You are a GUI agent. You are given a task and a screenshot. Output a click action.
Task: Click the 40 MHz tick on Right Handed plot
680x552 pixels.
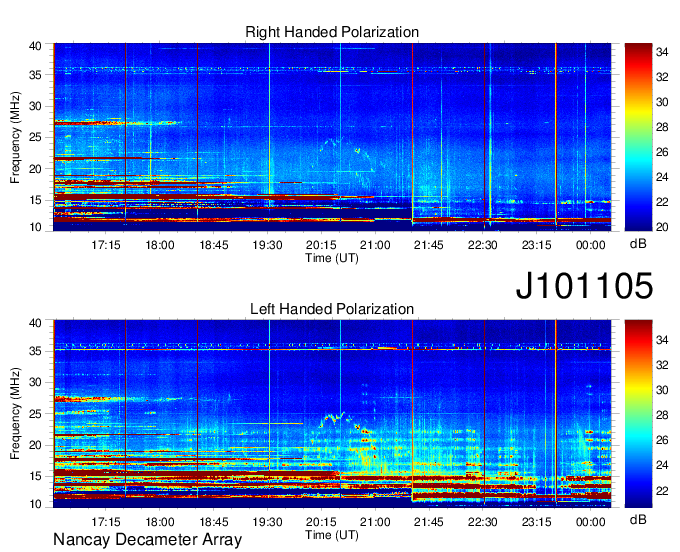click(x=35, y=46)
